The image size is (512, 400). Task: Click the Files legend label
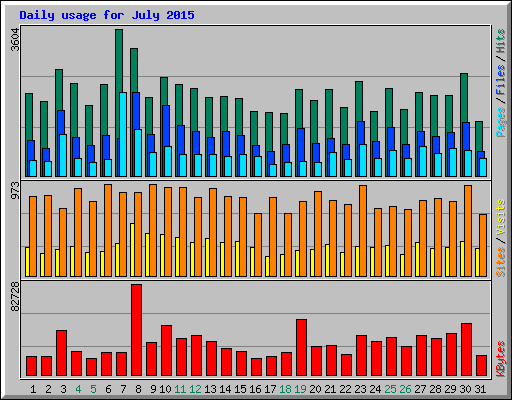click(x=501, y=79)
